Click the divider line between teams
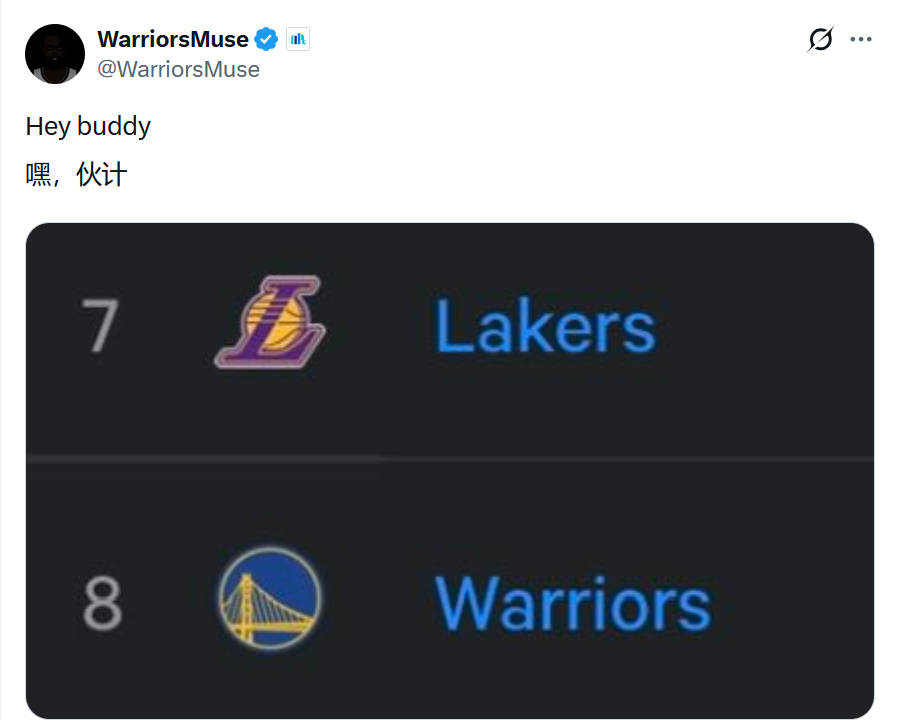The width and height of the screenshot is (899, 720). 450,459
